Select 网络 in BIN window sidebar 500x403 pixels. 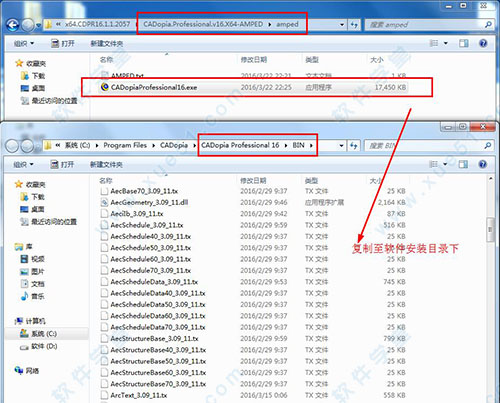tap(27, 370)
